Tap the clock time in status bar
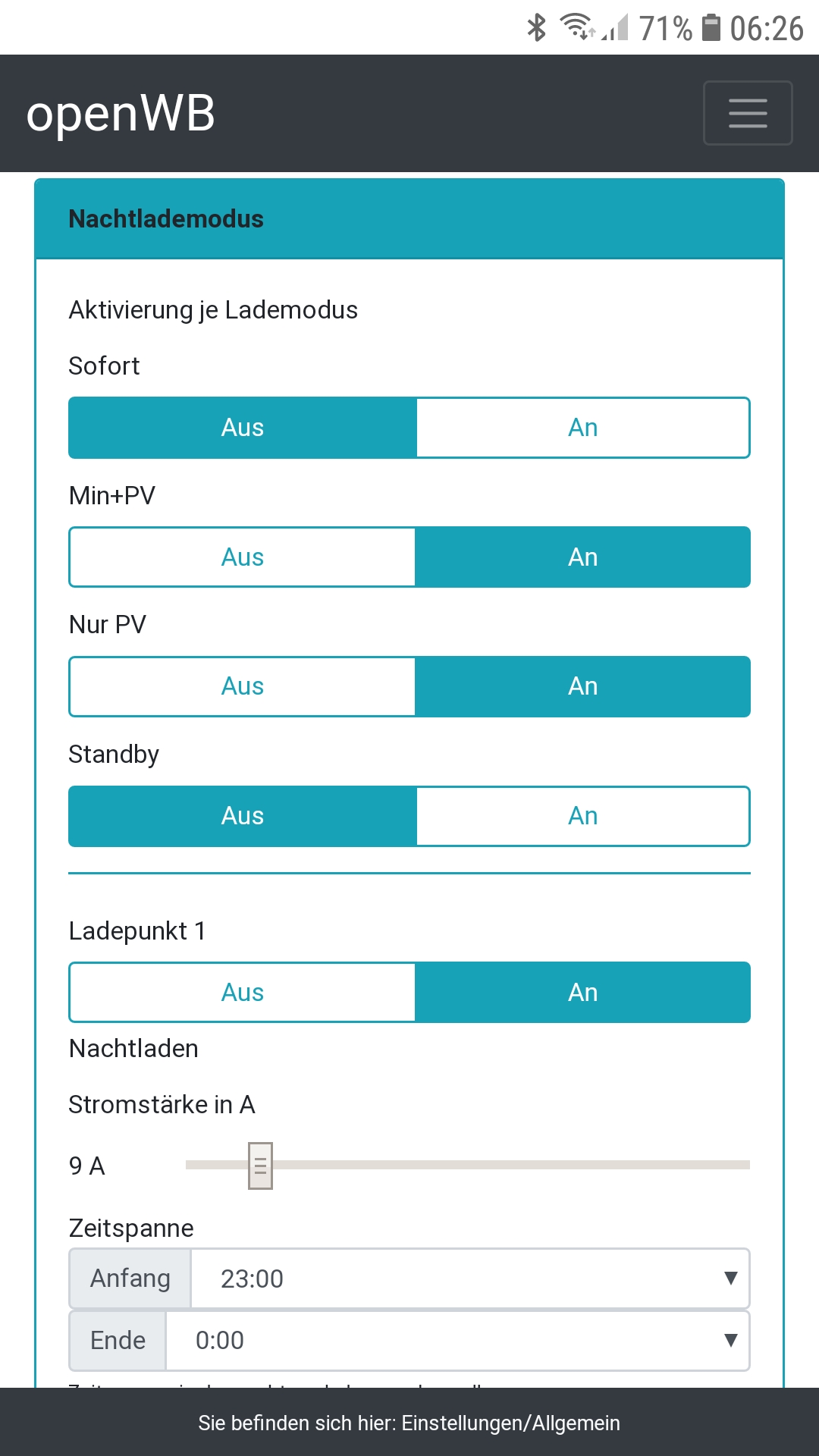 (x=766, y=29)
